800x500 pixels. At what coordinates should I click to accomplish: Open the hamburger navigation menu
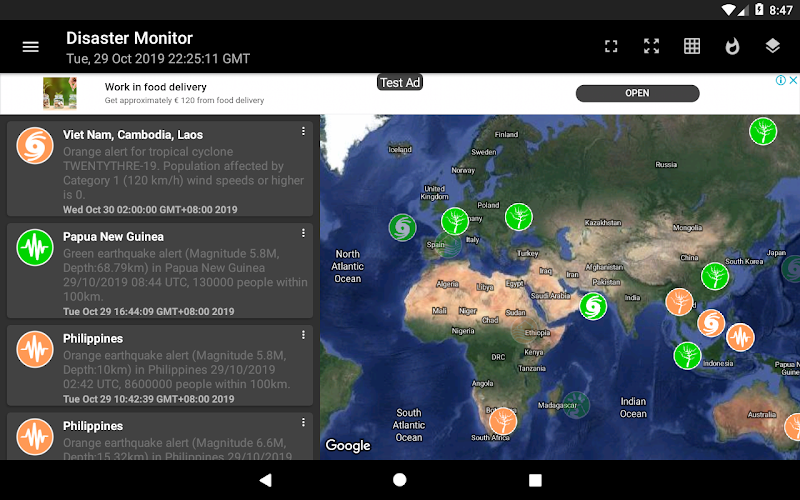31,47
